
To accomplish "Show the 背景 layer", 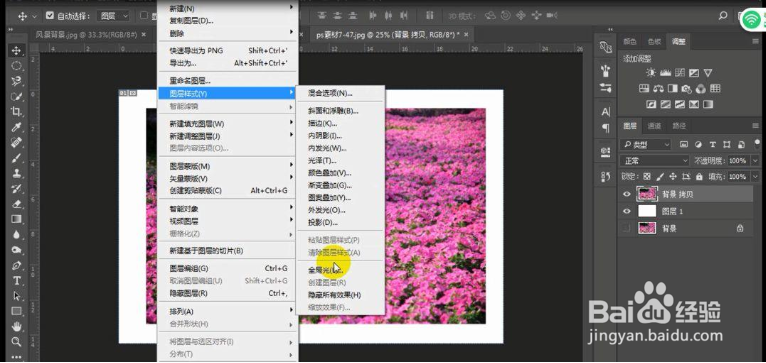I will click(x=627, y=228).
